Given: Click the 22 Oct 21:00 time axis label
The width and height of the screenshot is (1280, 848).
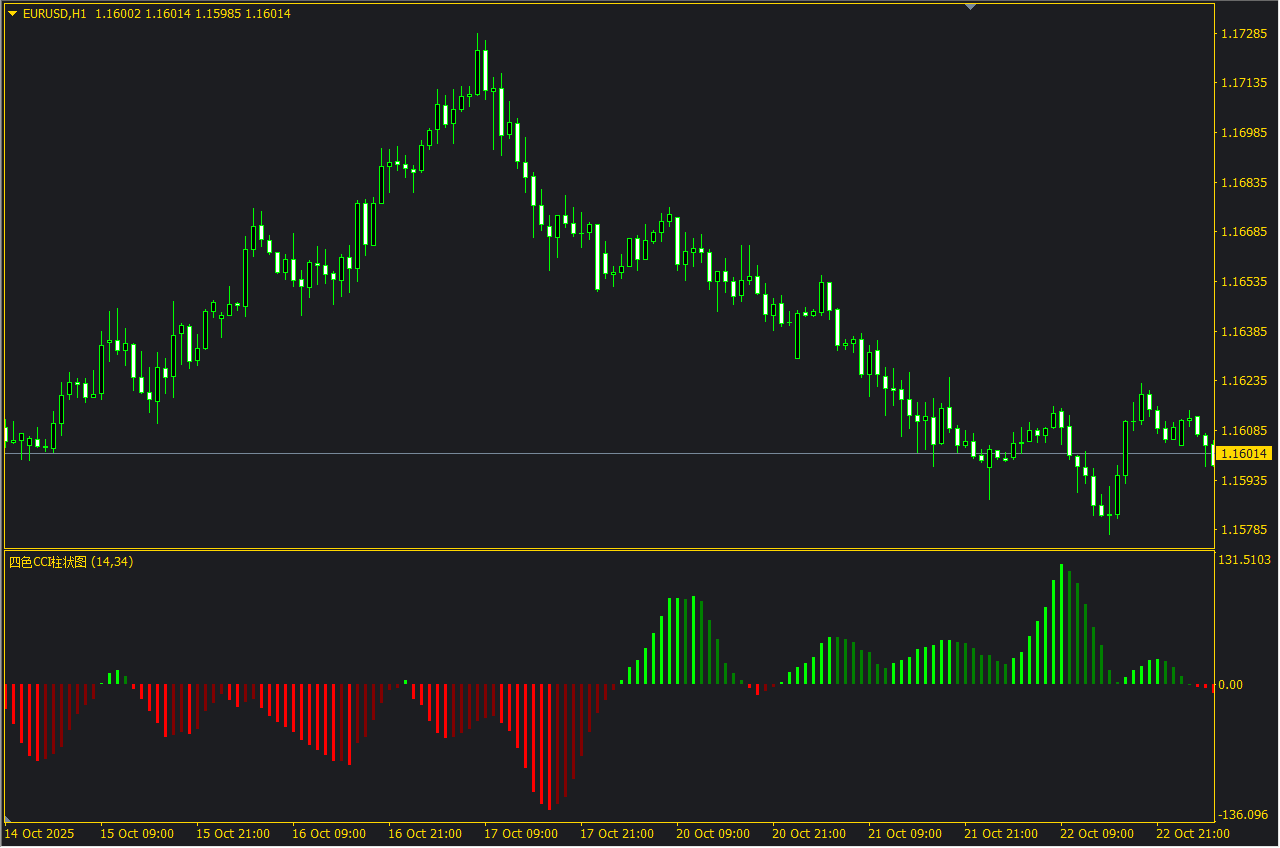Looking at the screenshot, I should 1192,833.
